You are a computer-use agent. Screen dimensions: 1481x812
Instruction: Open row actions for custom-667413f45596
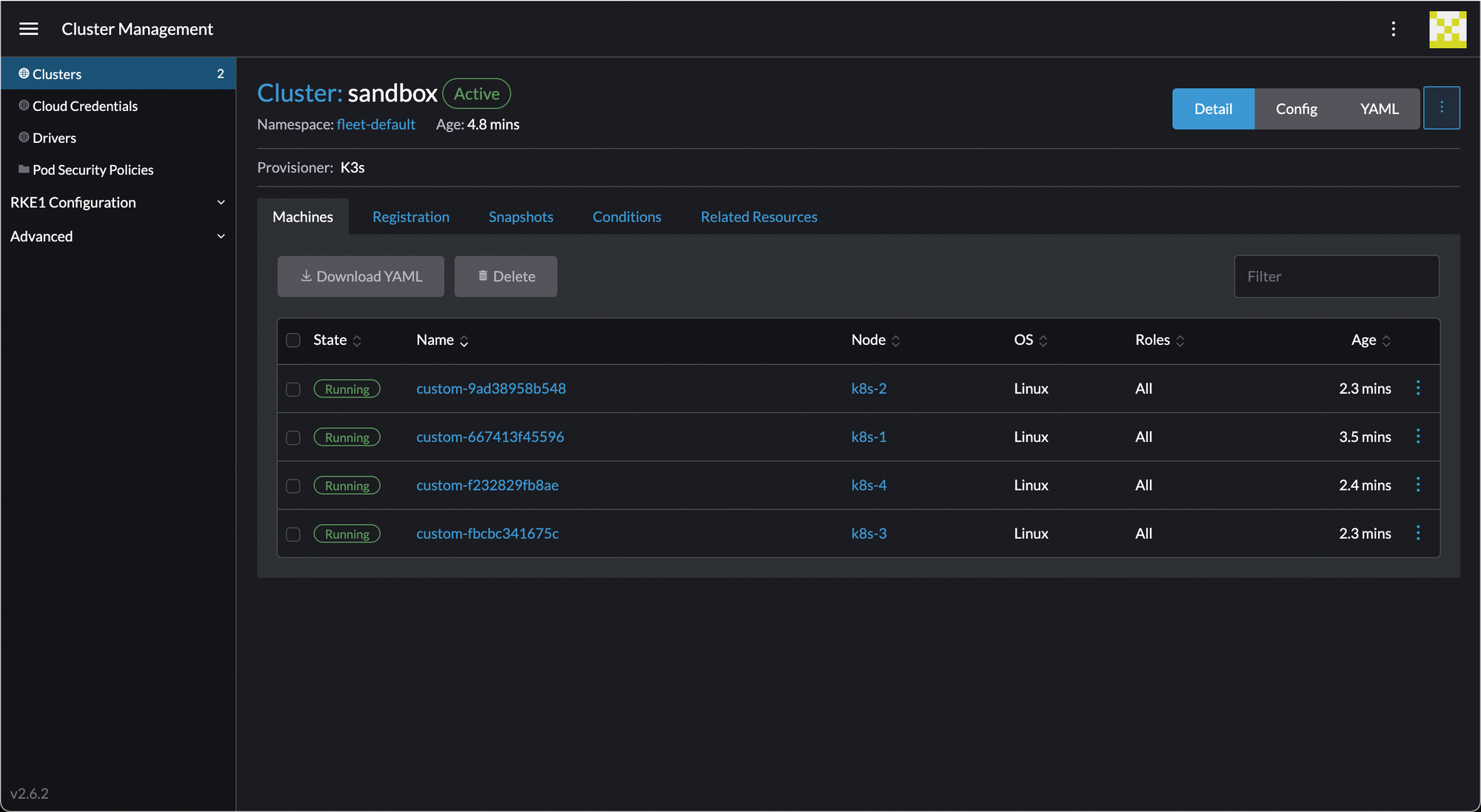click(1417, 437)
